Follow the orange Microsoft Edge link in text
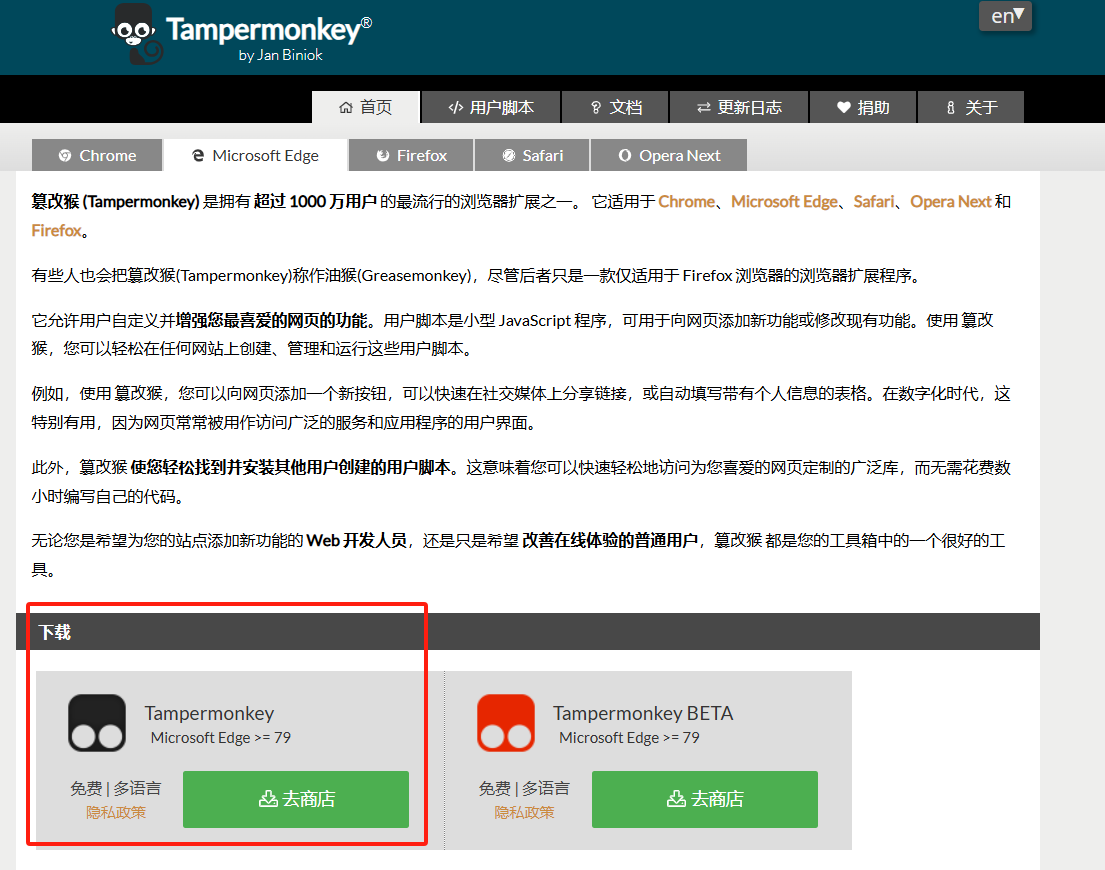Image resolution: width=1105 pixels, height=870 pixels. click(x=784, y=201)
